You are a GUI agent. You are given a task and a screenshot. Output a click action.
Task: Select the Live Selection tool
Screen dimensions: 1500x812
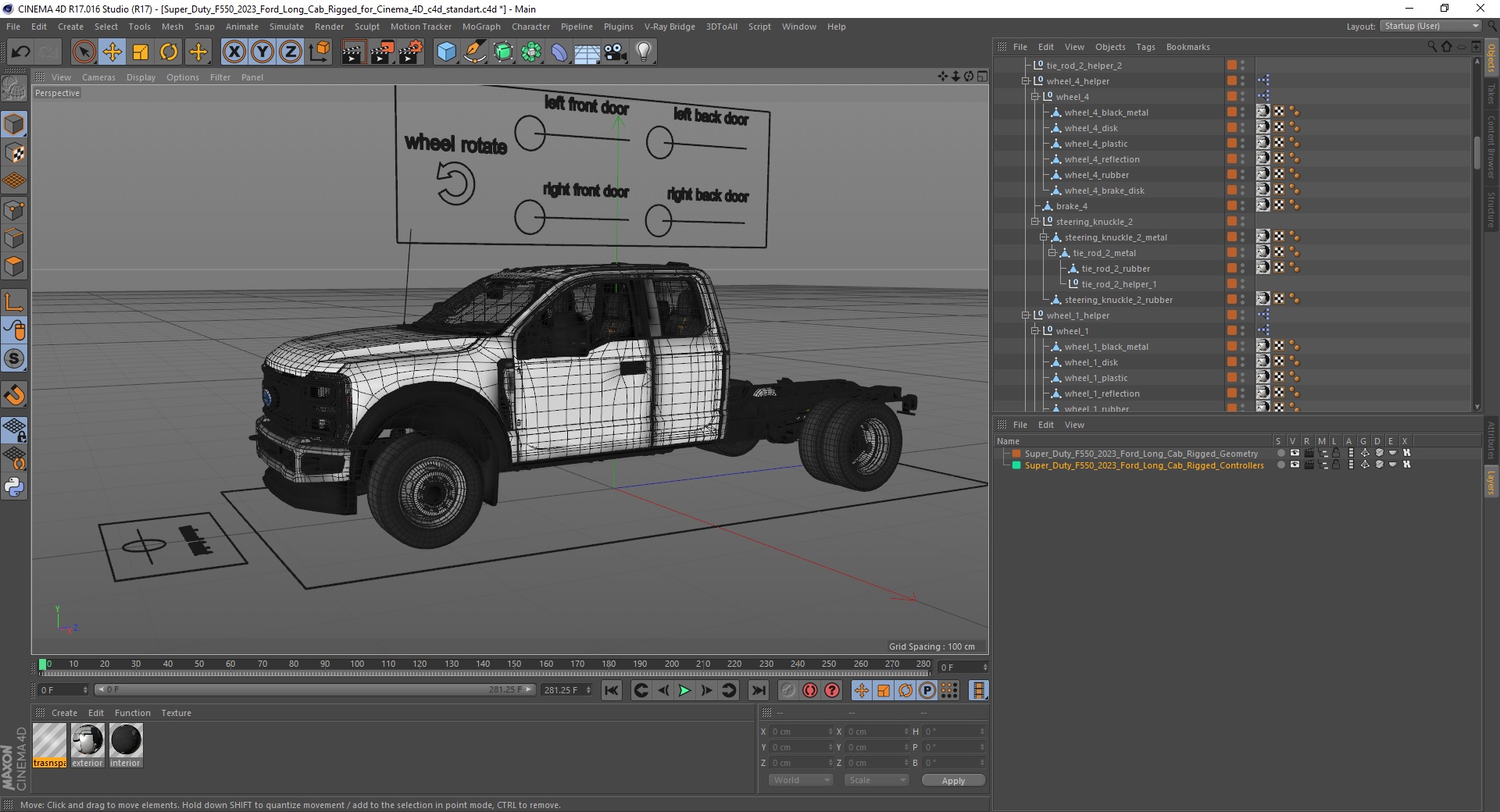tap(84, 52)
